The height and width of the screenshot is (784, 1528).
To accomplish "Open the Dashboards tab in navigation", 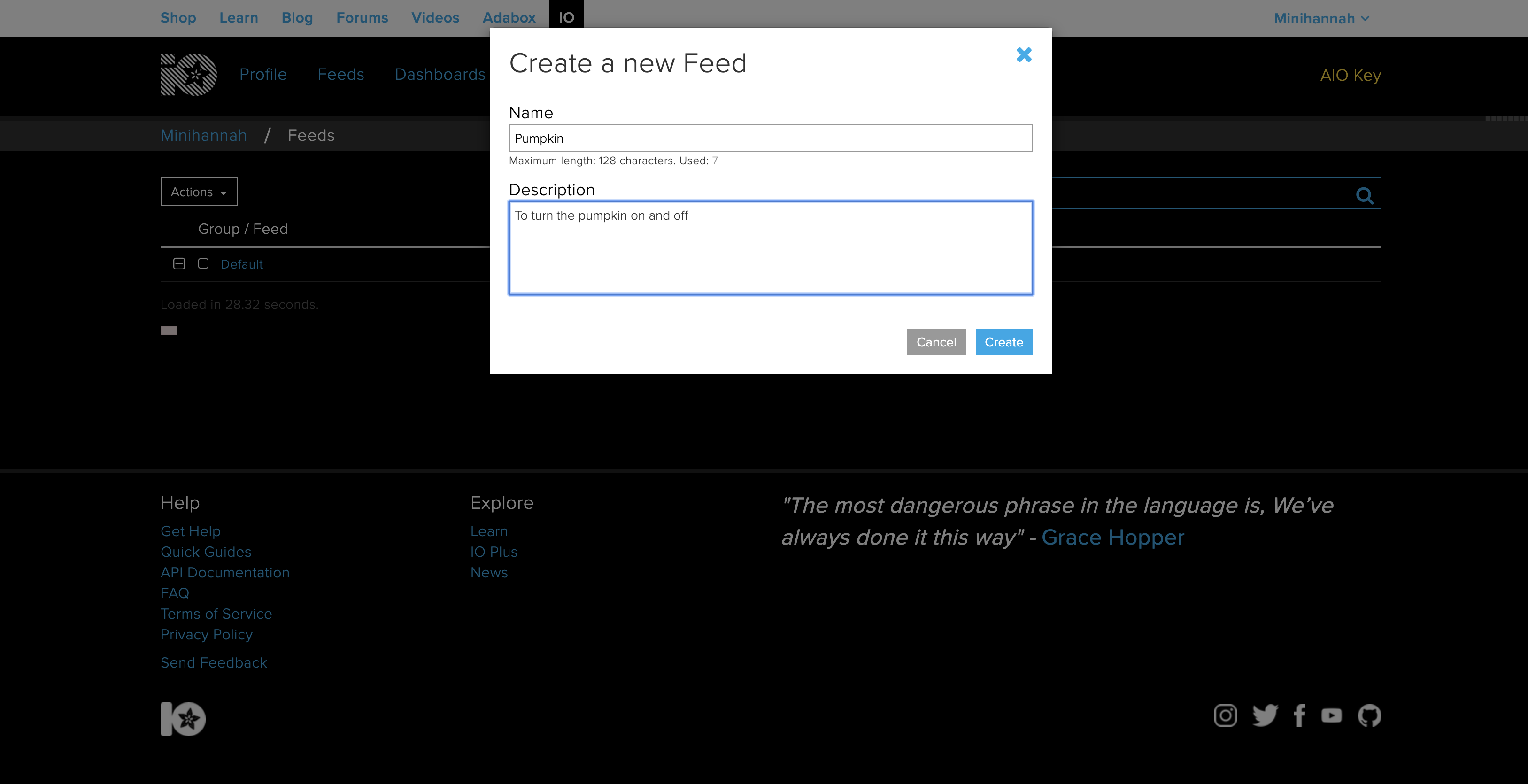I will click(438, 74).
